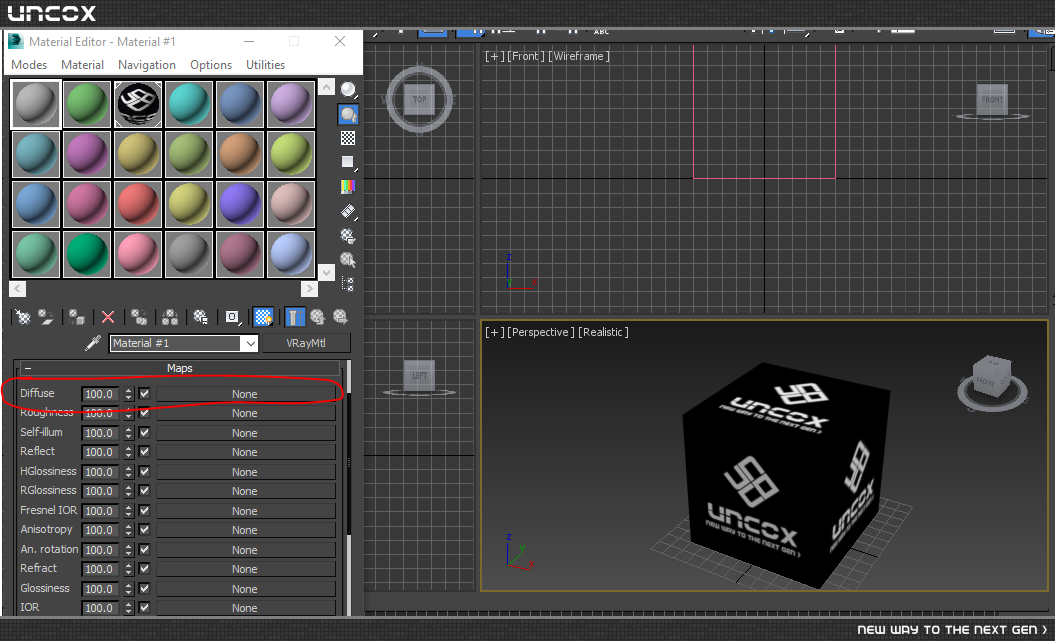Click the Top viewport ViewCube
Screen dimensions: 1055x641
pos(419,100)
